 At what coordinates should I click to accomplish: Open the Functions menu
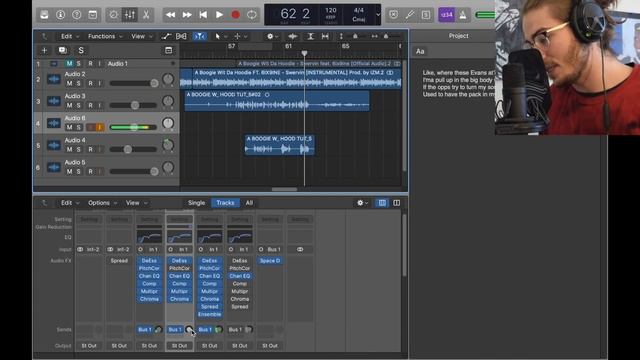point(105,36)
